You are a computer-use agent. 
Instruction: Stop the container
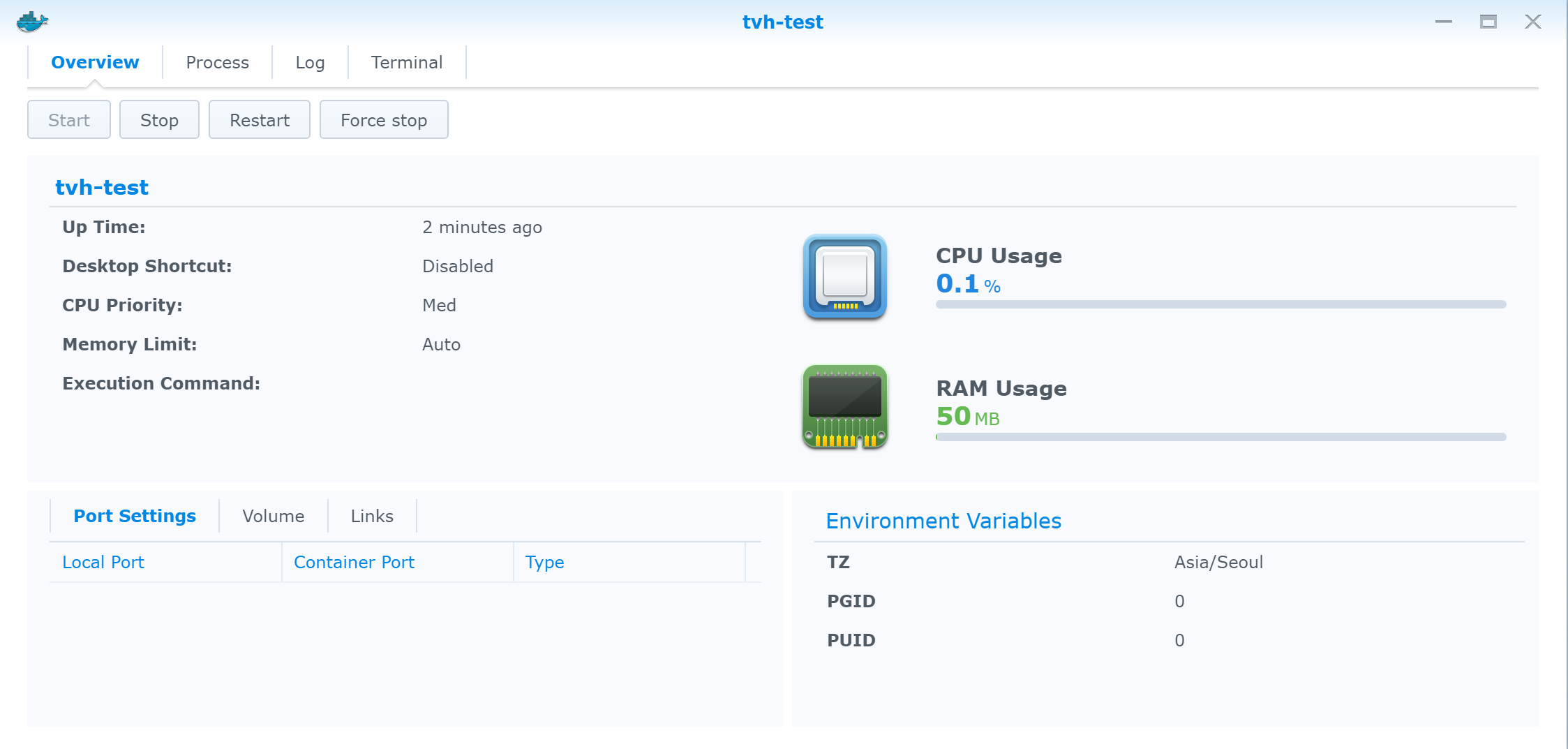click(159, 120)
